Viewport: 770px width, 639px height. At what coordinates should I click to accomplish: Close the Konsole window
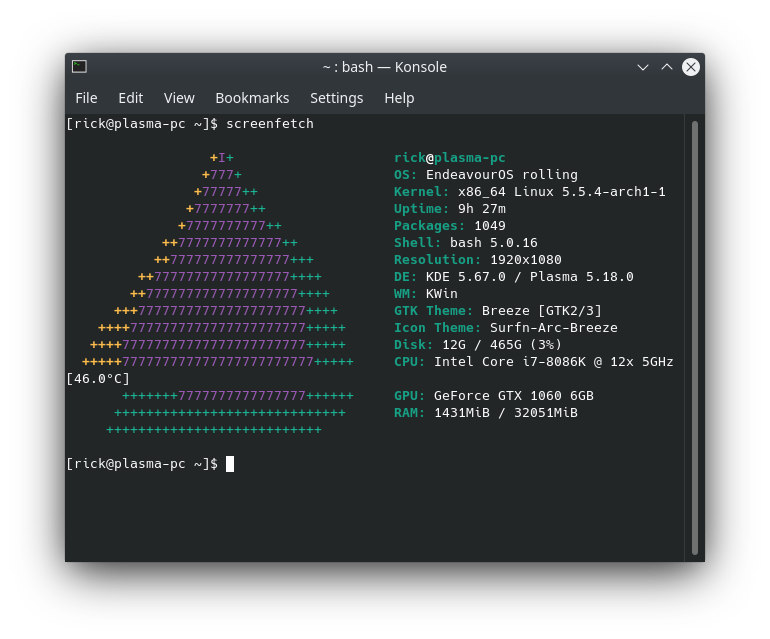click(691, 67)
